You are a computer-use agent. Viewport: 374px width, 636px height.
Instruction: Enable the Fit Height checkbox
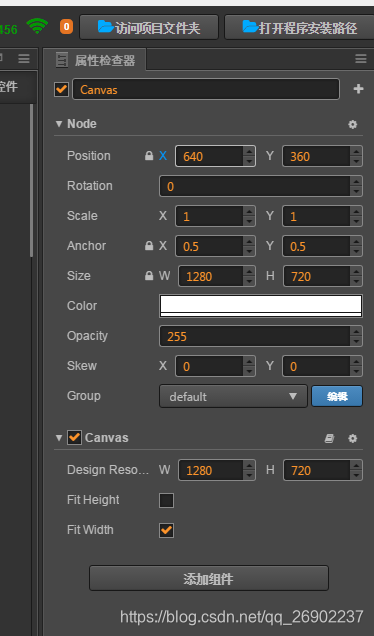(x=166, y=500)
